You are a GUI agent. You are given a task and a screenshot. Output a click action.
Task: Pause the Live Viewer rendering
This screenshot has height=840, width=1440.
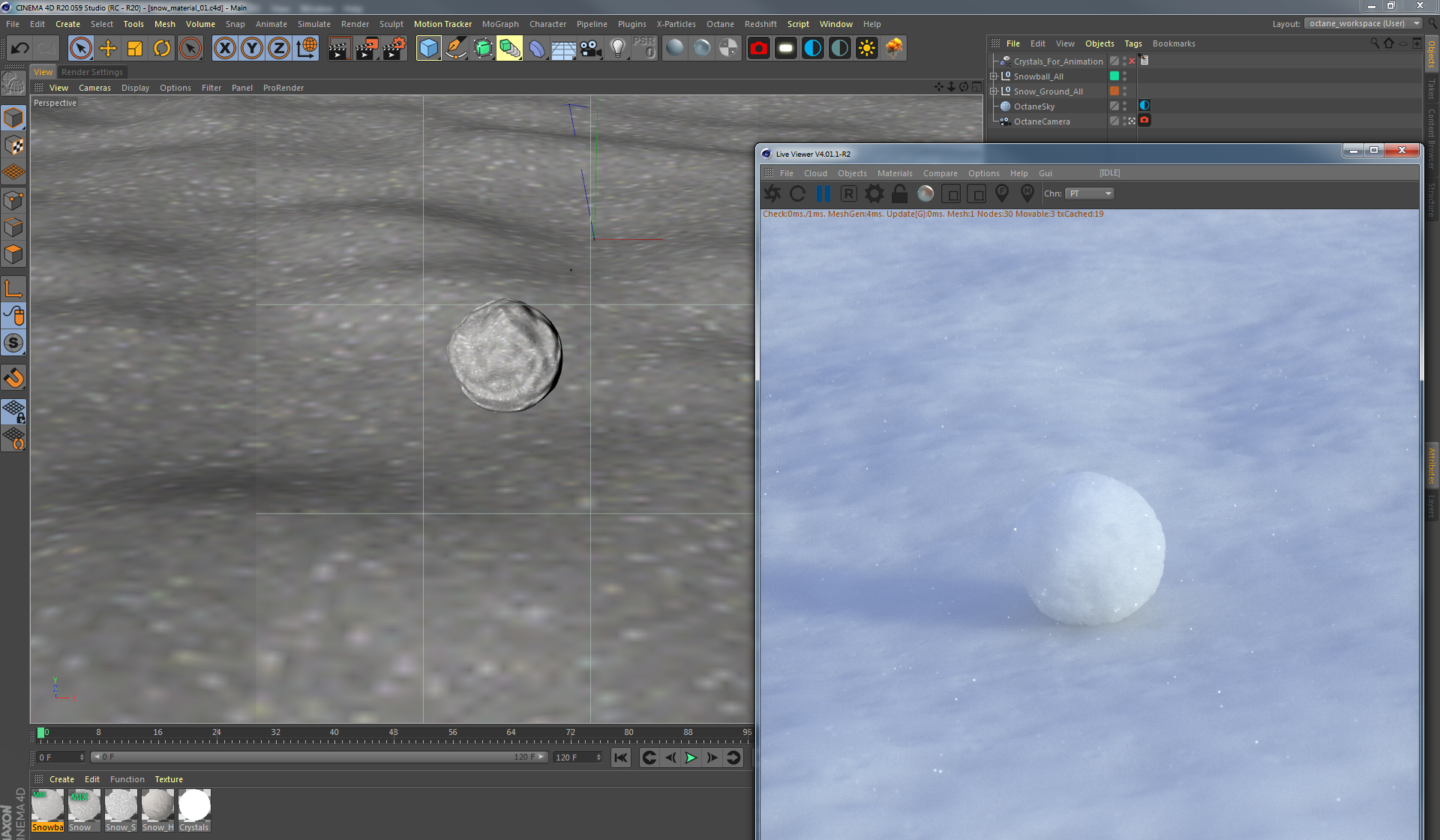[823, 193]
